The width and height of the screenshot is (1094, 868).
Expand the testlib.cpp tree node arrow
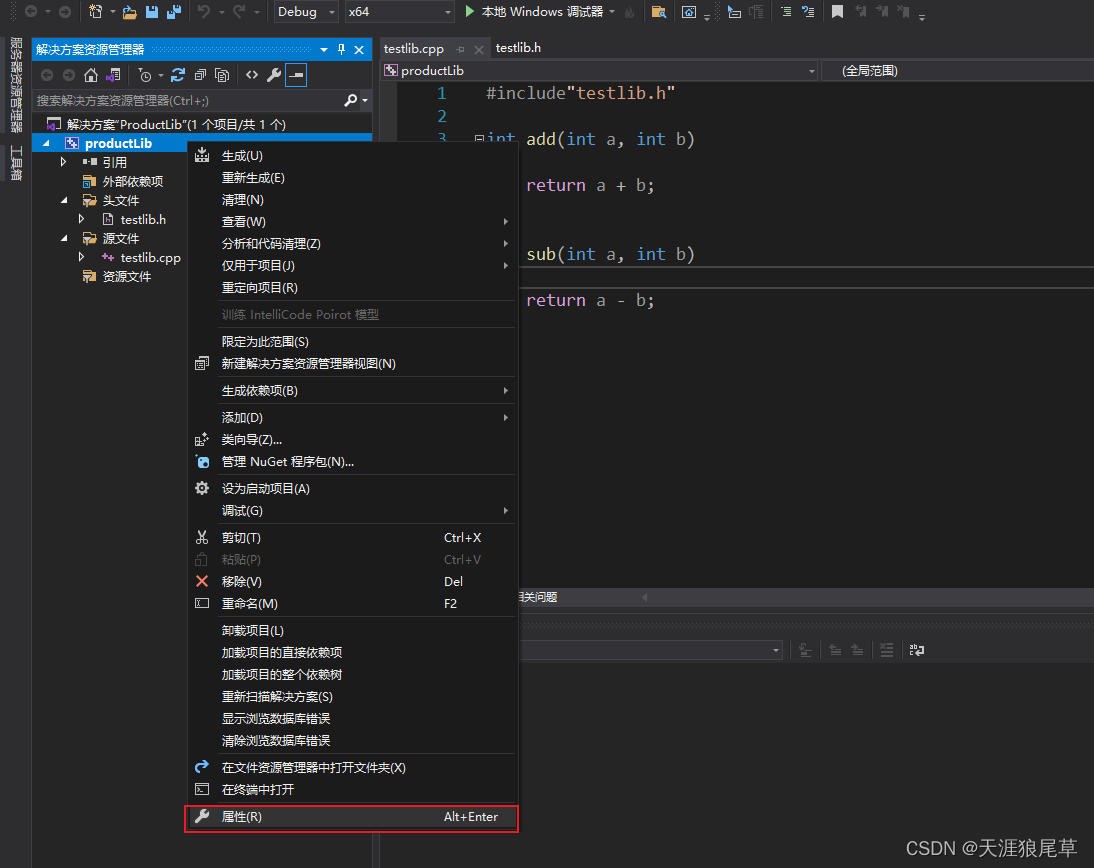(82, 257)
